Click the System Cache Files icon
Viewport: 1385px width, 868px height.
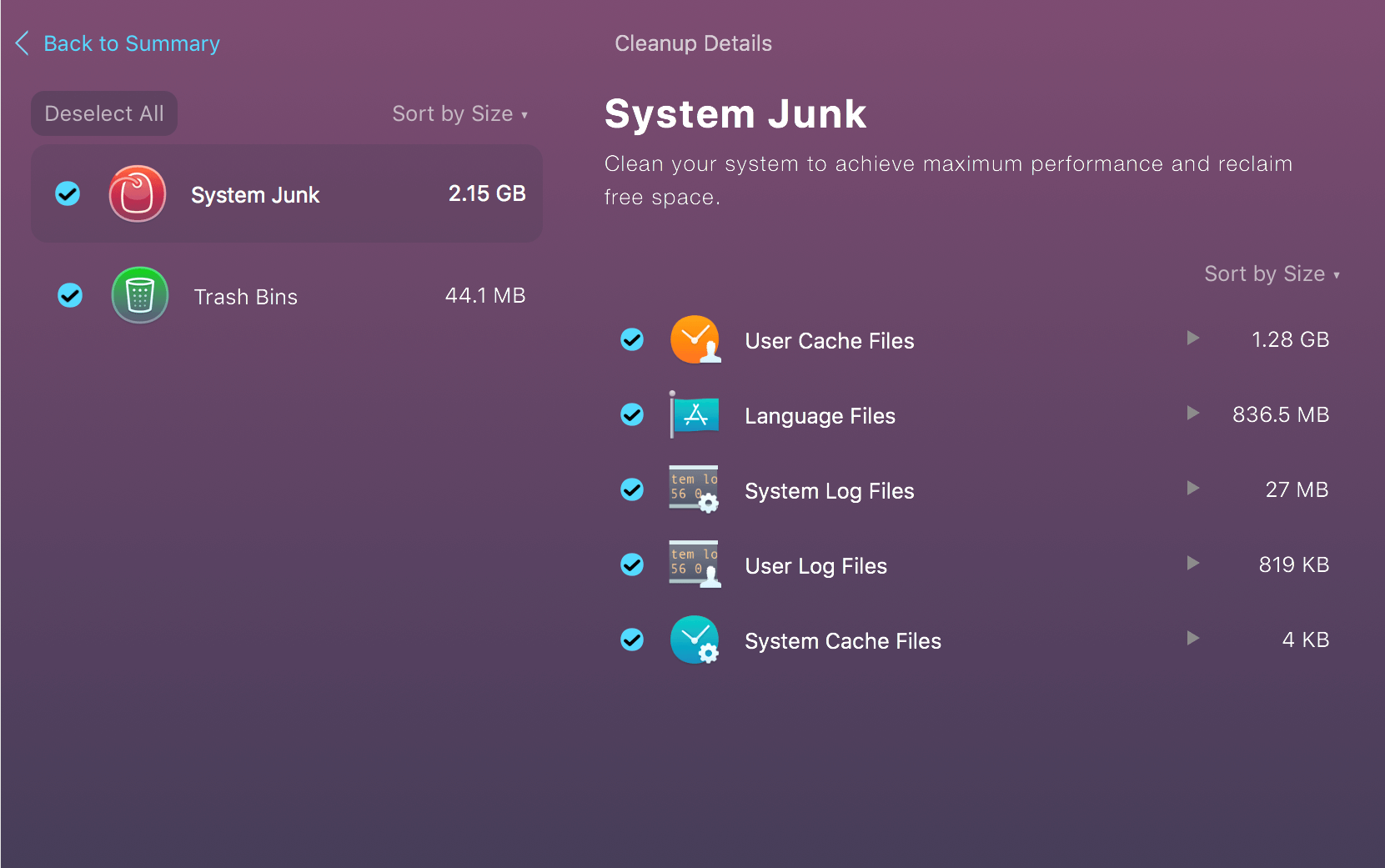(695, 640)
